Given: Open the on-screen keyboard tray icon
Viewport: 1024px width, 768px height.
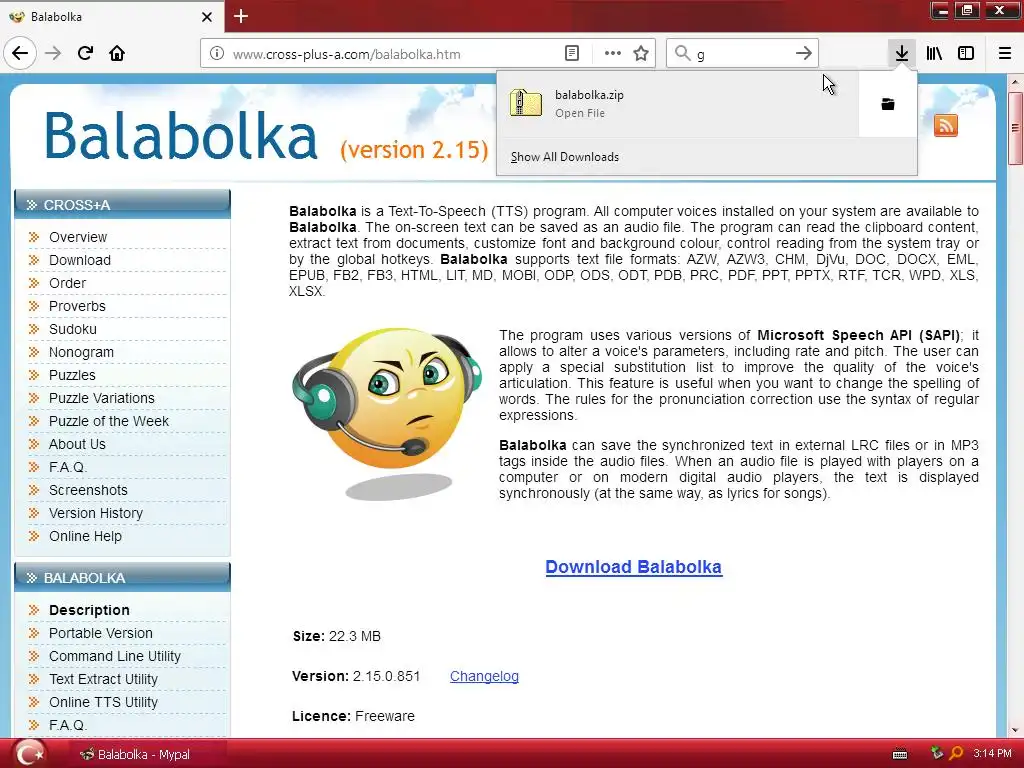Looking at the screenshot, I should pyautogui.click(x=900, y=755).
